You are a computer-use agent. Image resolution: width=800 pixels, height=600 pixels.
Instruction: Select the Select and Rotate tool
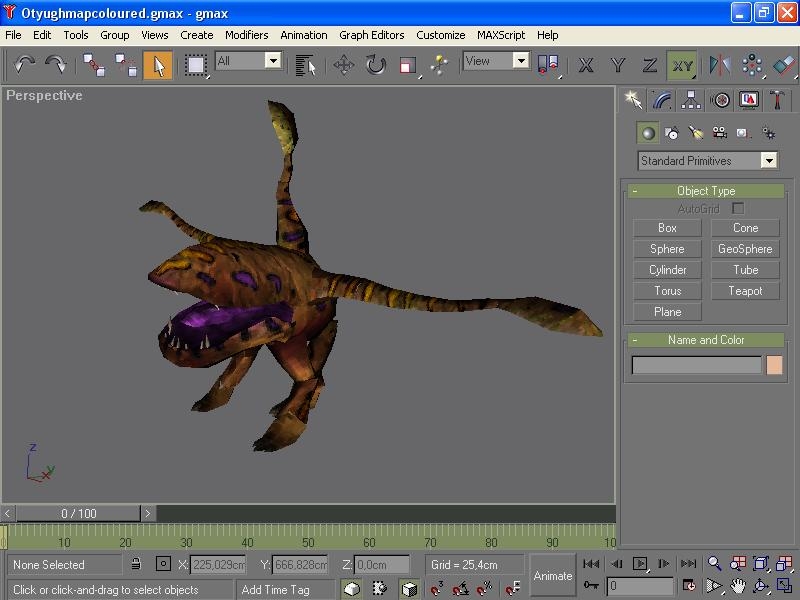point(375,65)
